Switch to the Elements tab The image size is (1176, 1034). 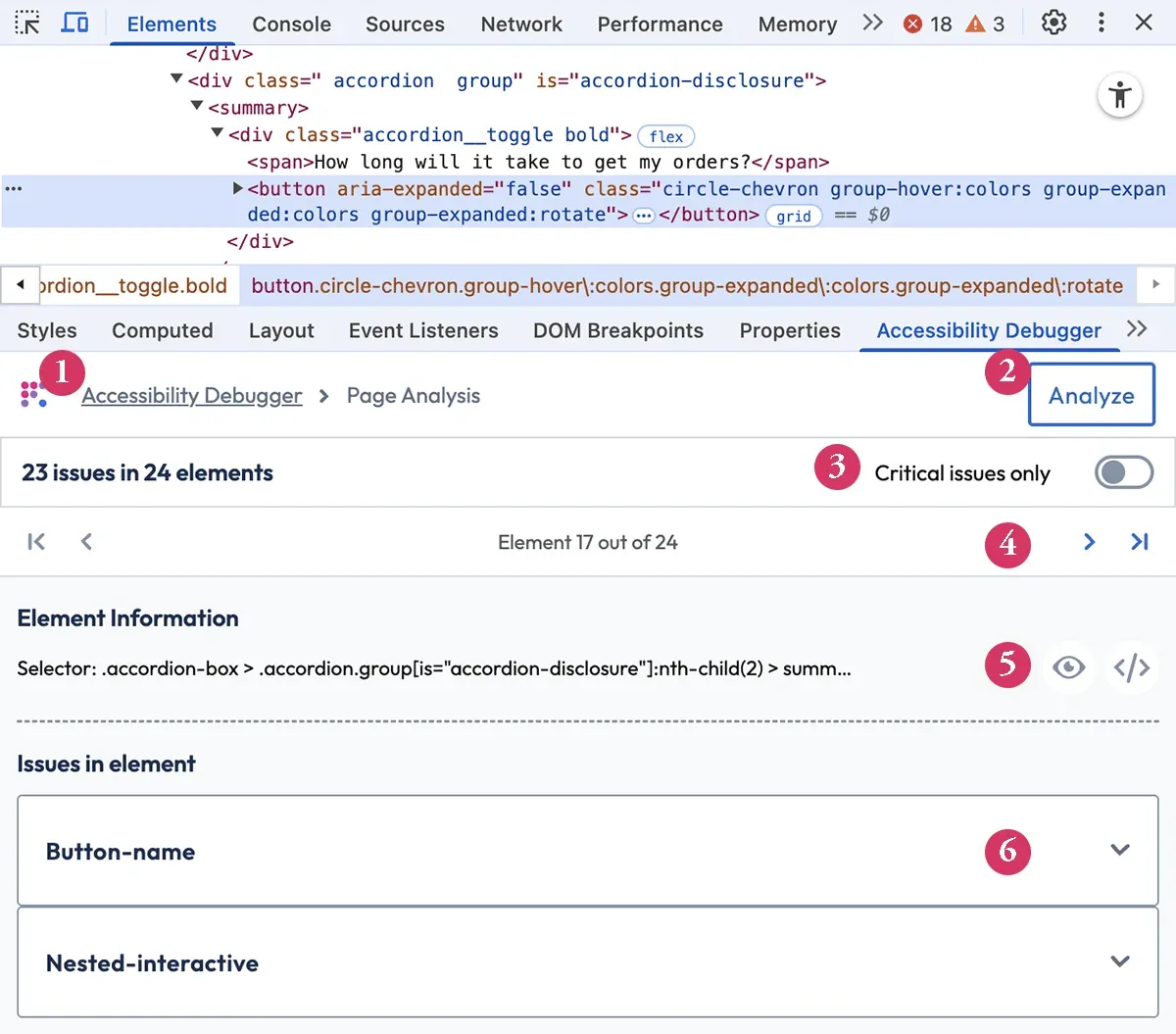point(171,24)
